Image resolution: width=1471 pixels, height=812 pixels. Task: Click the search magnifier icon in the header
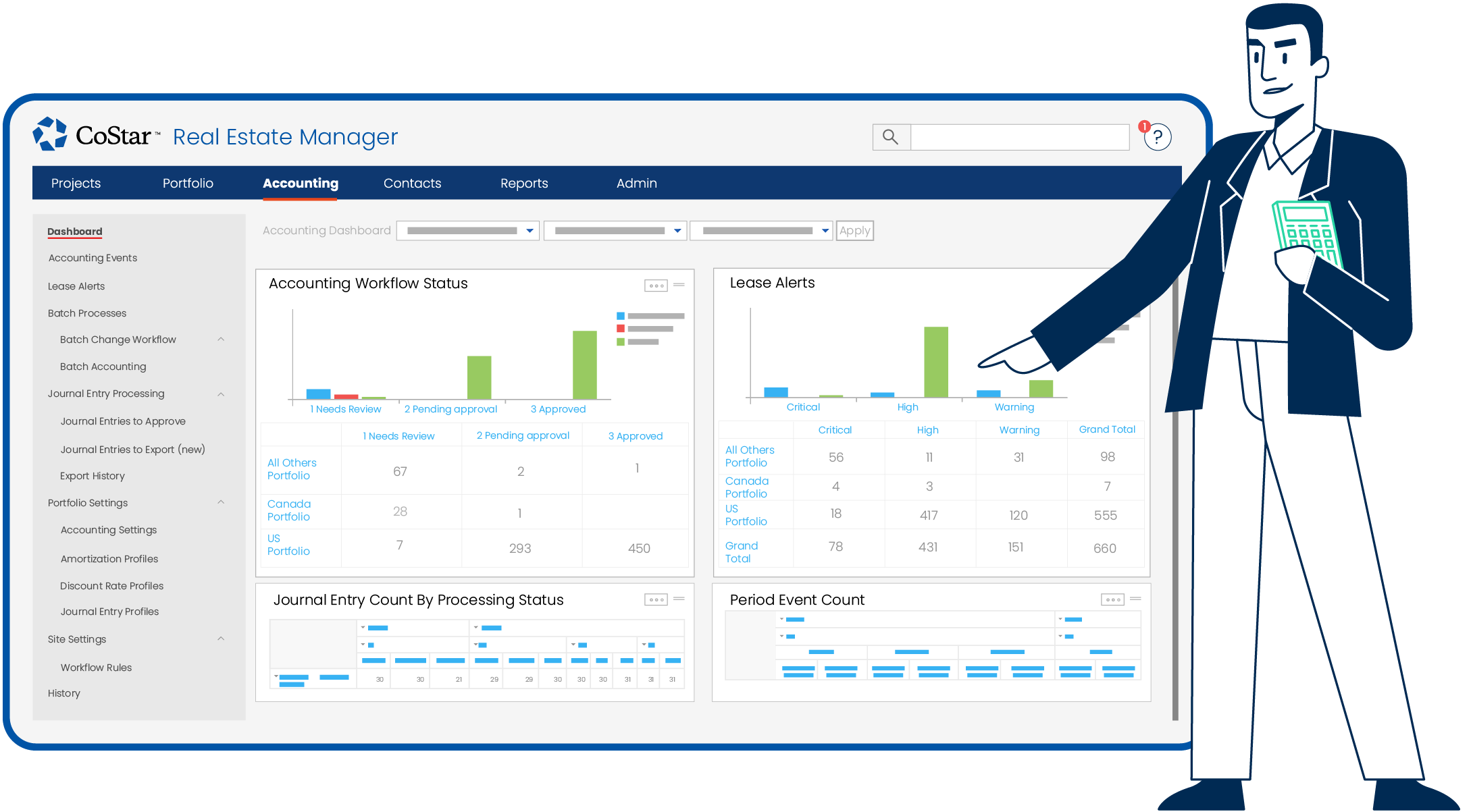[891, 136]
